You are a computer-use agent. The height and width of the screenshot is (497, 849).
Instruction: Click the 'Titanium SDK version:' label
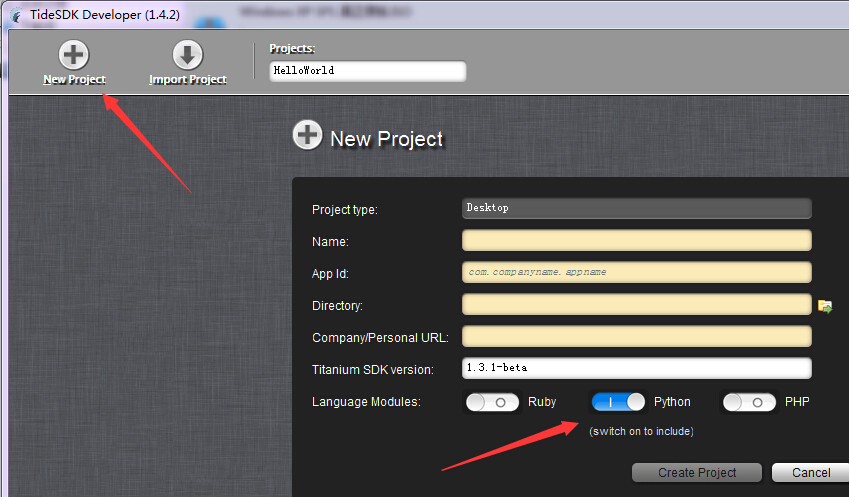click(373, 370)
